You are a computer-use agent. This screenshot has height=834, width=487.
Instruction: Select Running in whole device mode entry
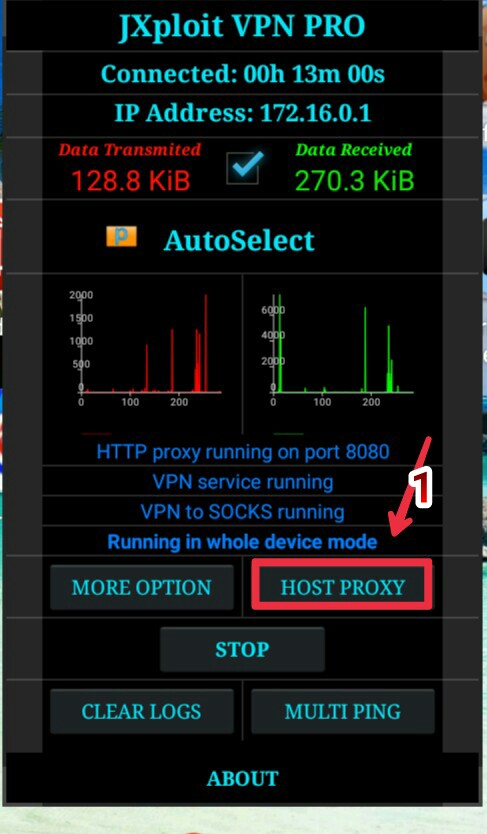pyautogui.click(x=242, y=542)
